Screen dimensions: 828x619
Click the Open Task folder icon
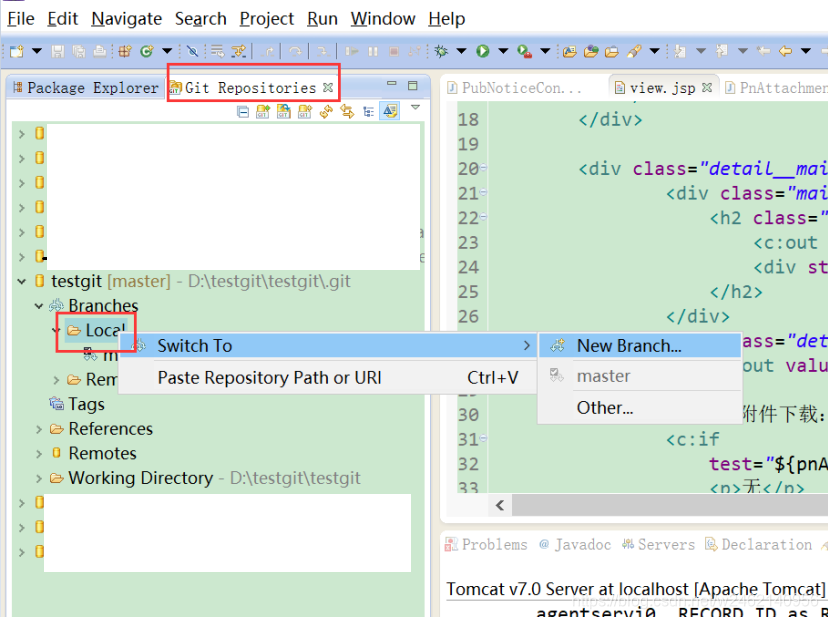click(x=611, y=51)
